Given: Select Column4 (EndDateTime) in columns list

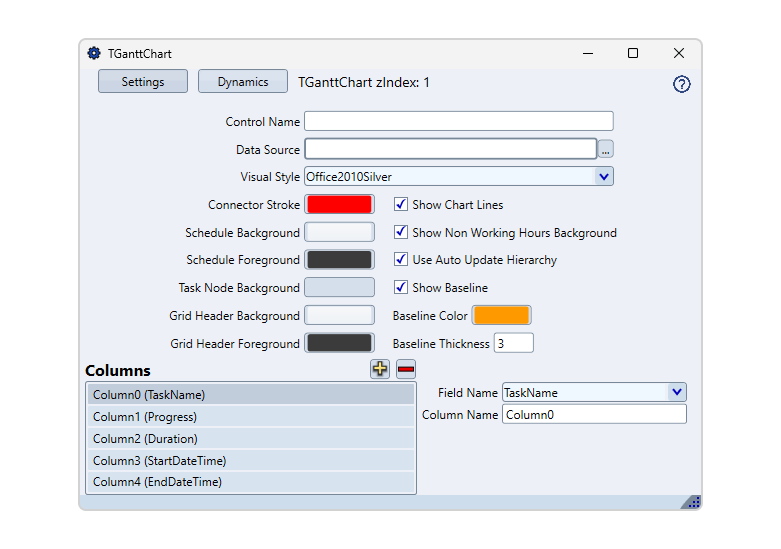Looking at the screenshot, I should point(251,482).
